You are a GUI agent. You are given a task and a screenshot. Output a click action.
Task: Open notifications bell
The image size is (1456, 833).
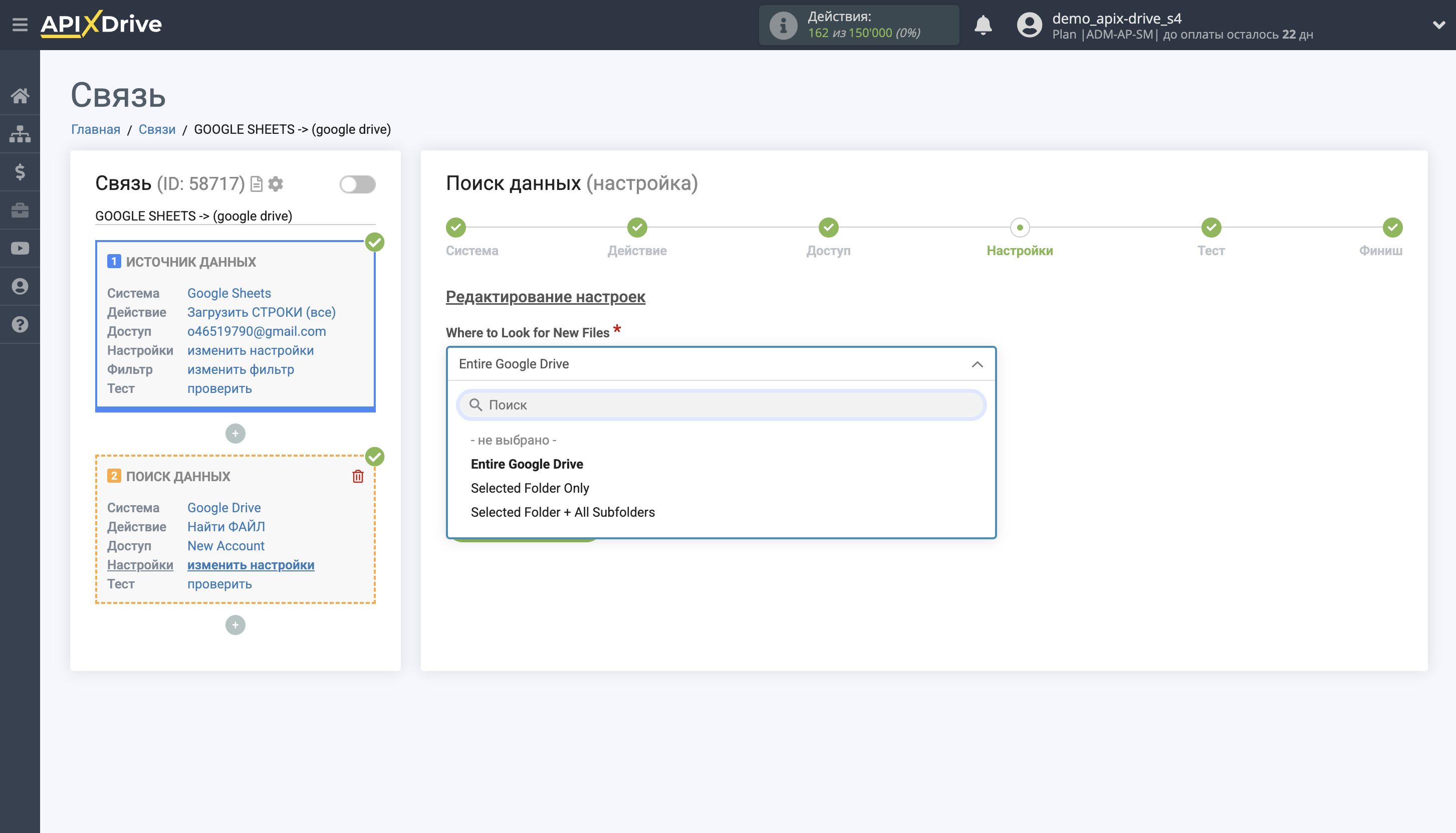point(983,25)
